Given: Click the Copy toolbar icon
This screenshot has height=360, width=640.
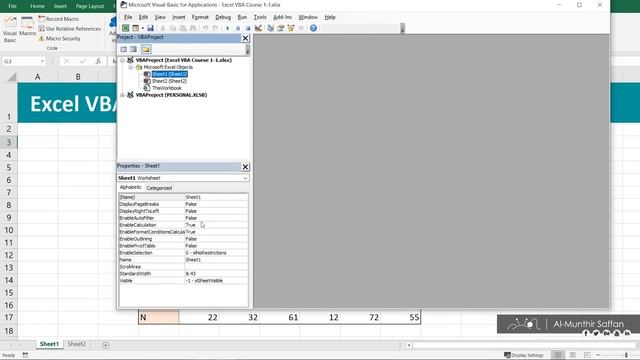Looking at the screenshot, I should (173, 28).
